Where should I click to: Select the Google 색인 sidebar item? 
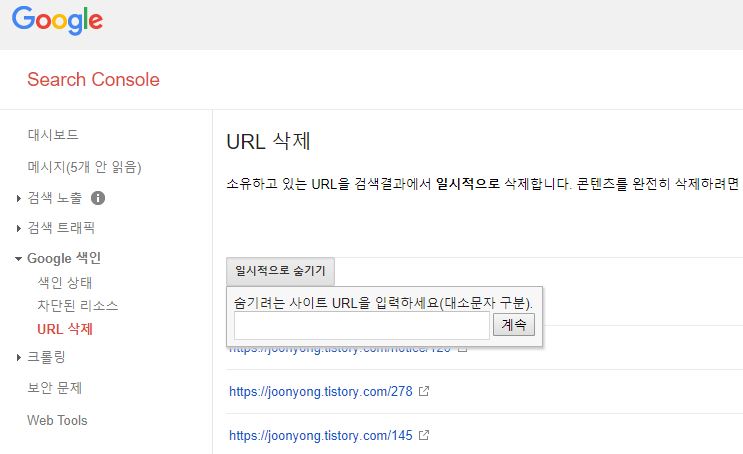64,258
